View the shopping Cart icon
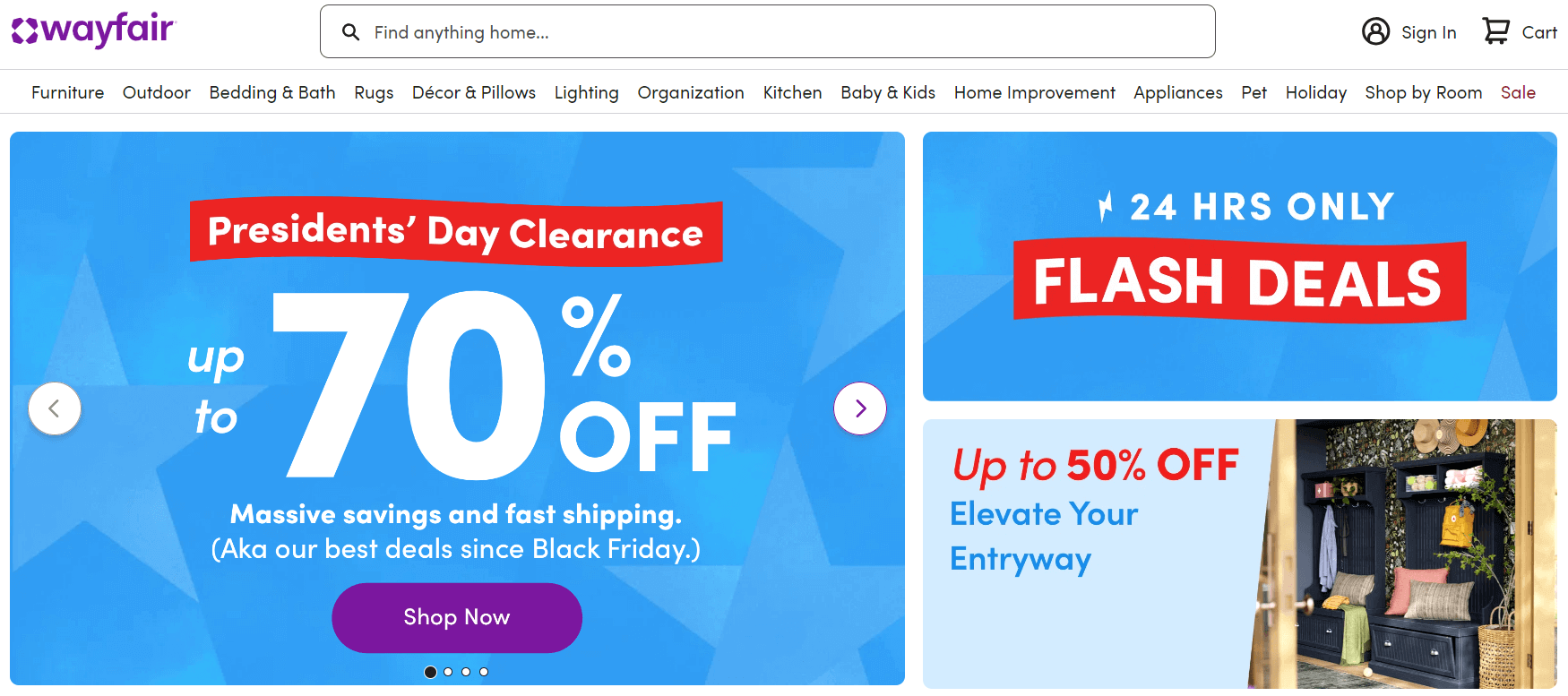Viewport: 1568px width, 696px height. 1496,30
